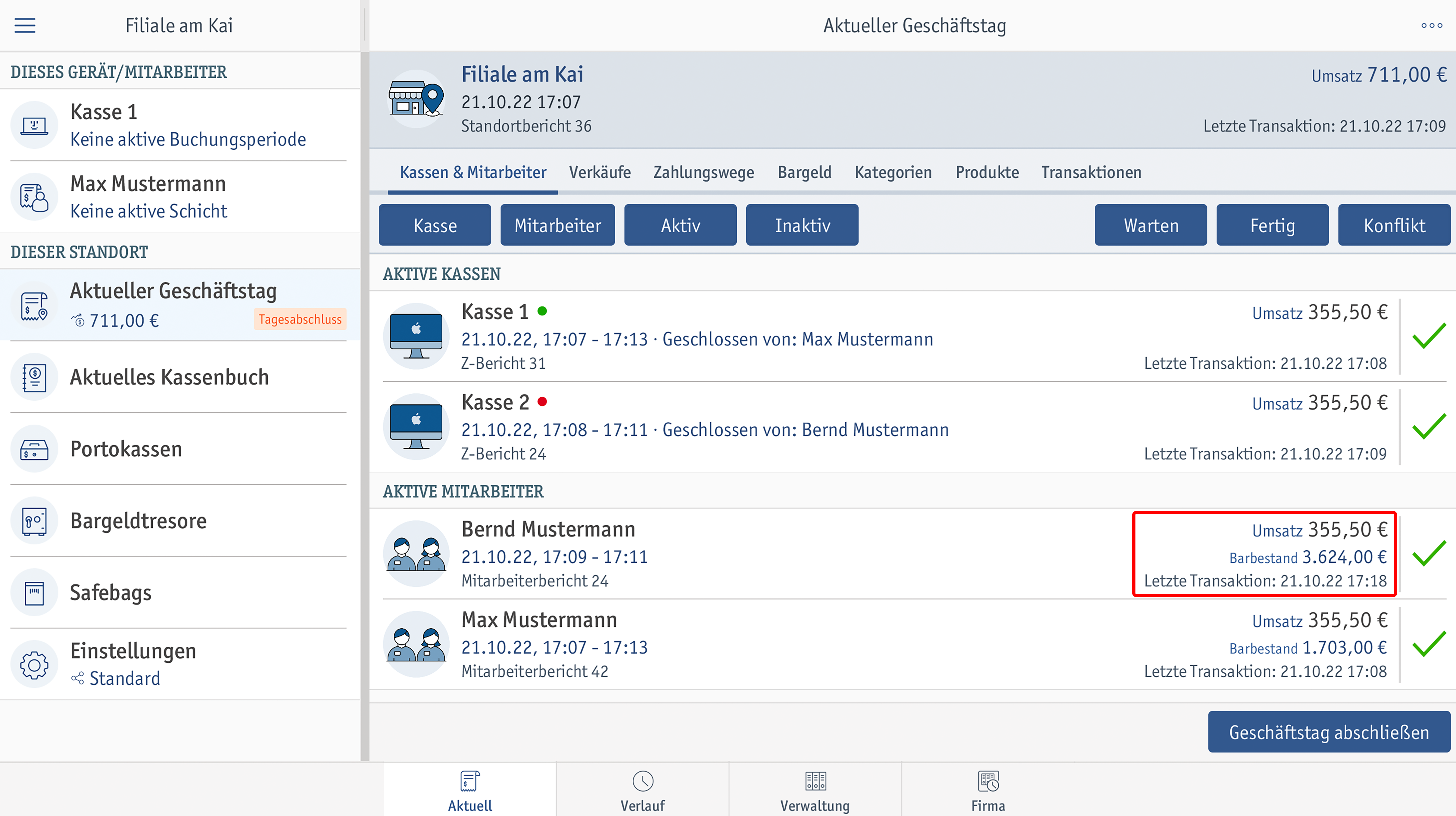
Task: Open the Zahlungswege tab
Action: click(704, 172)
